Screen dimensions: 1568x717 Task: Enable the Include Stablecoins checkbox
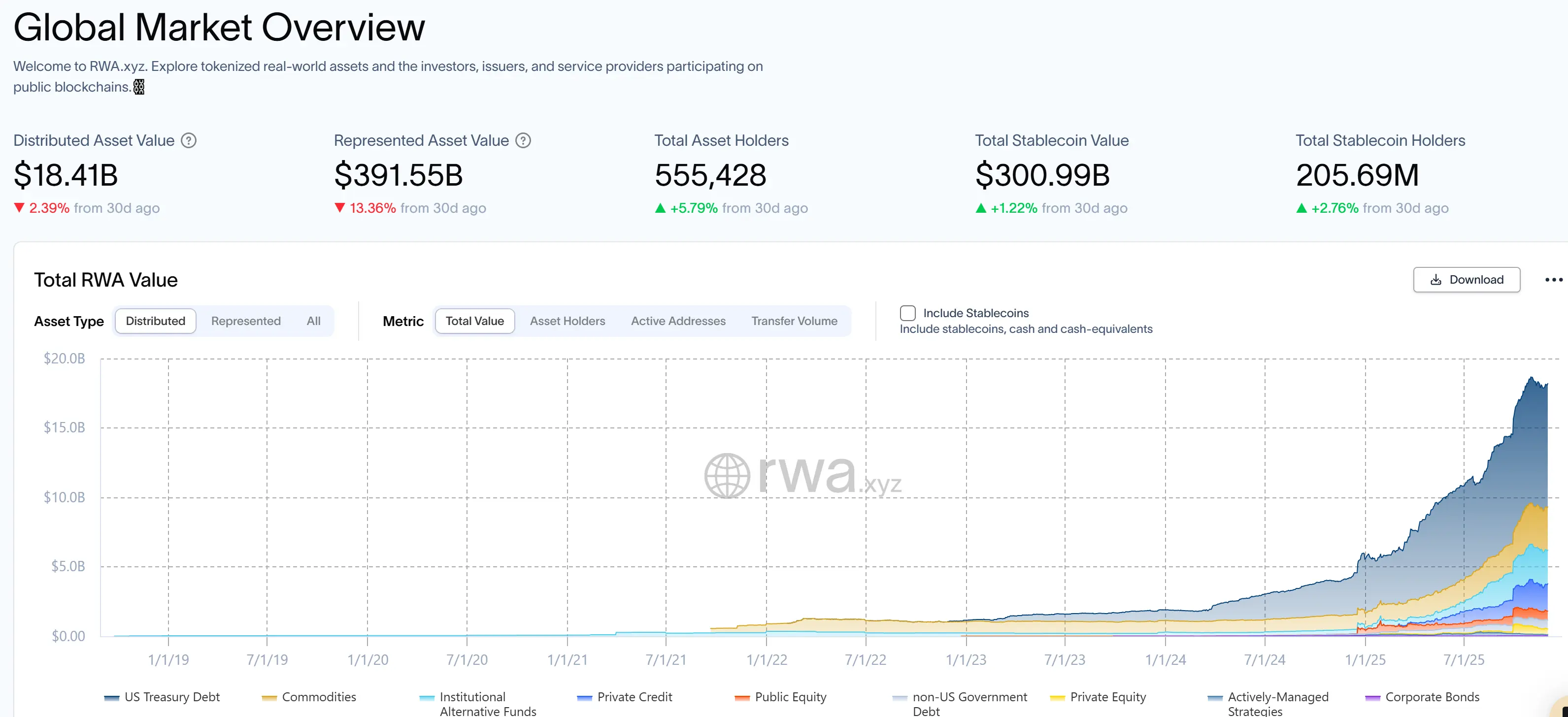click(907, 313)
